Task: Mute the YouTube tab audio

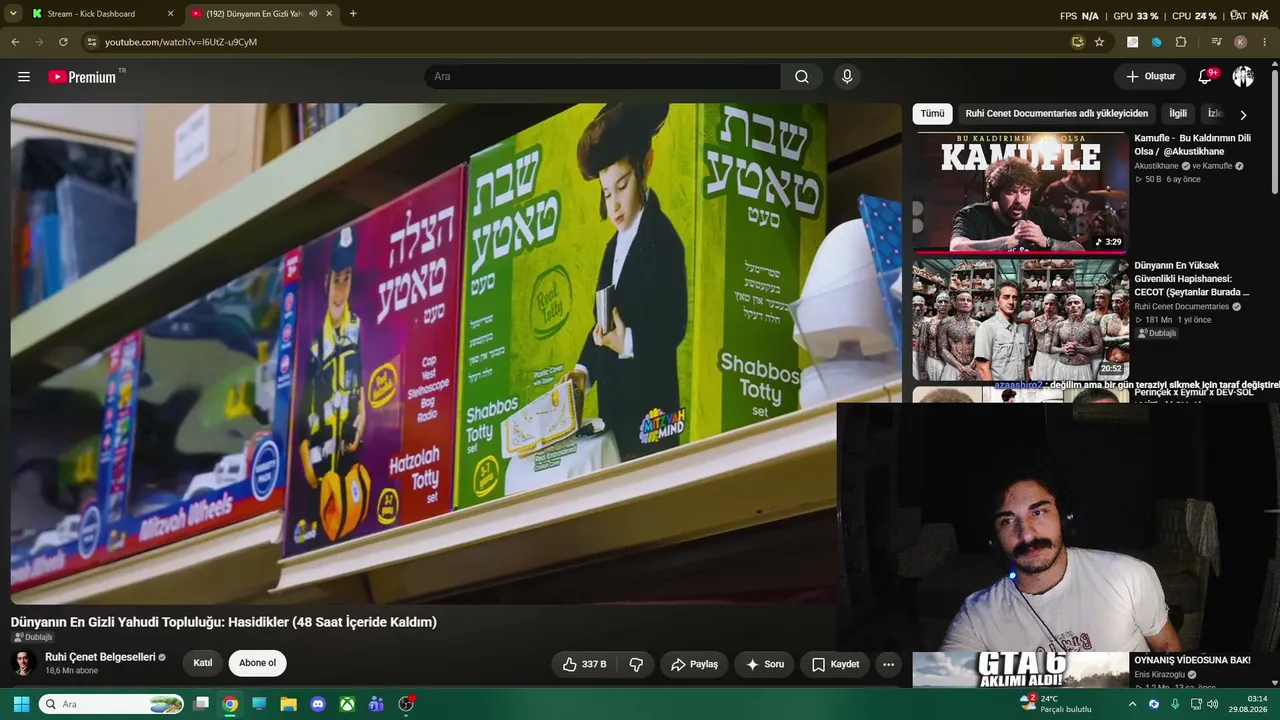Action: pos(314,14)
